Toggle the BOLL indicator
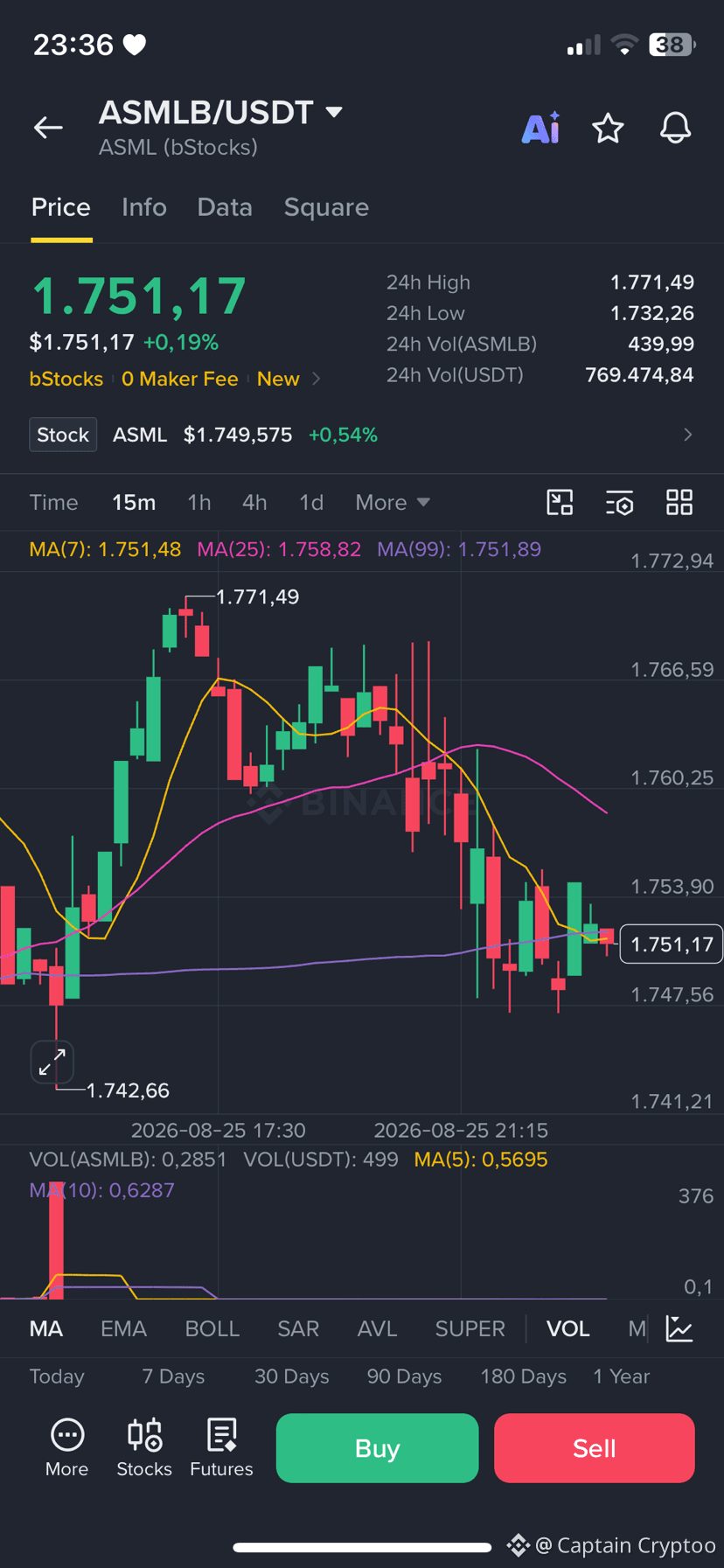 (212, 1328)
